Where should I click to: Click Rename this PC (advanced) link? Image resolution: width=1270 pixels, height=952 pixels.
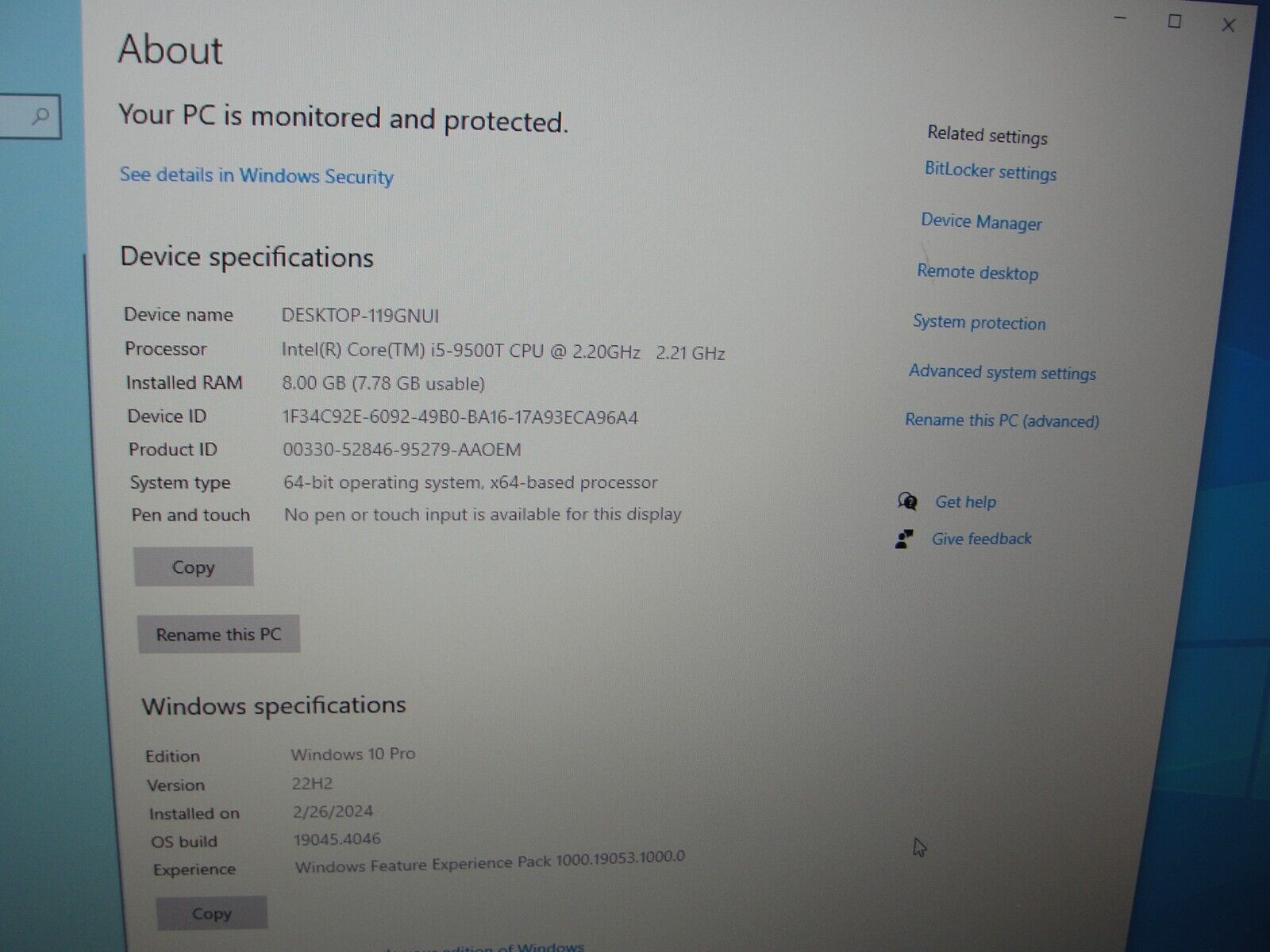(1003, 420)
